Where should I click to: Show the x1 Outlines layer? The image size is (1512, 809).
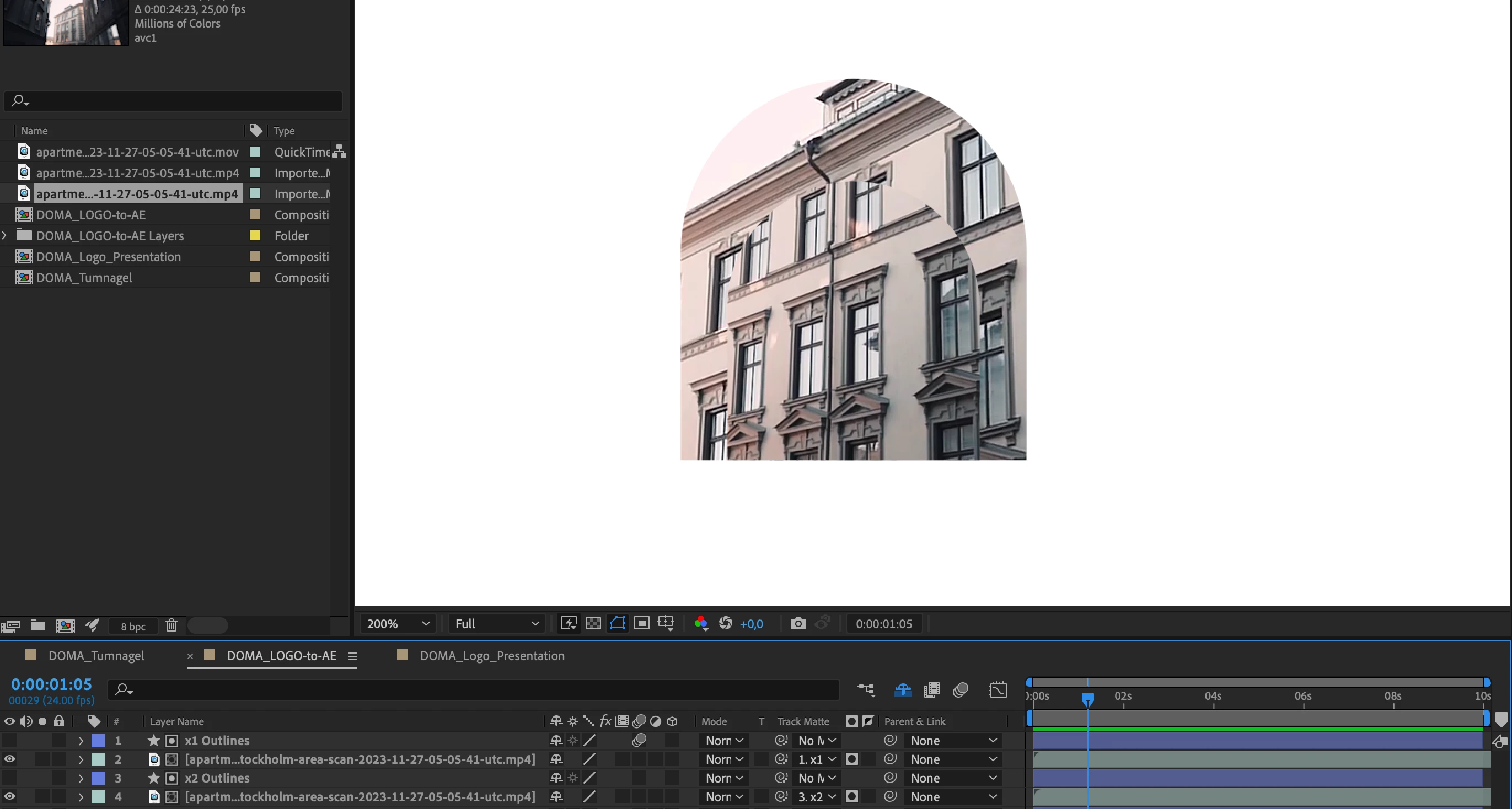pyautogui.click(x=9, y=740)
